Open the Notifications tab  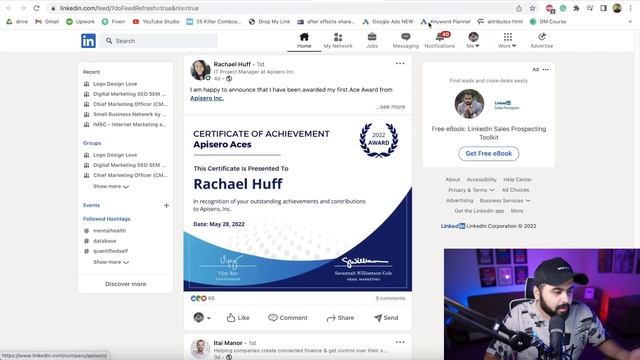click(440, 41)
